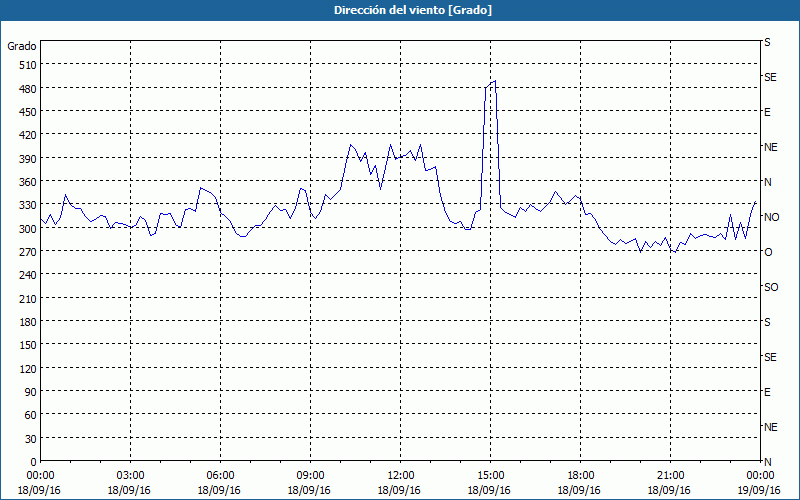Click the chart title "Dirección del viento [Grado]"

pyautogui.click(x=413, y=10)
